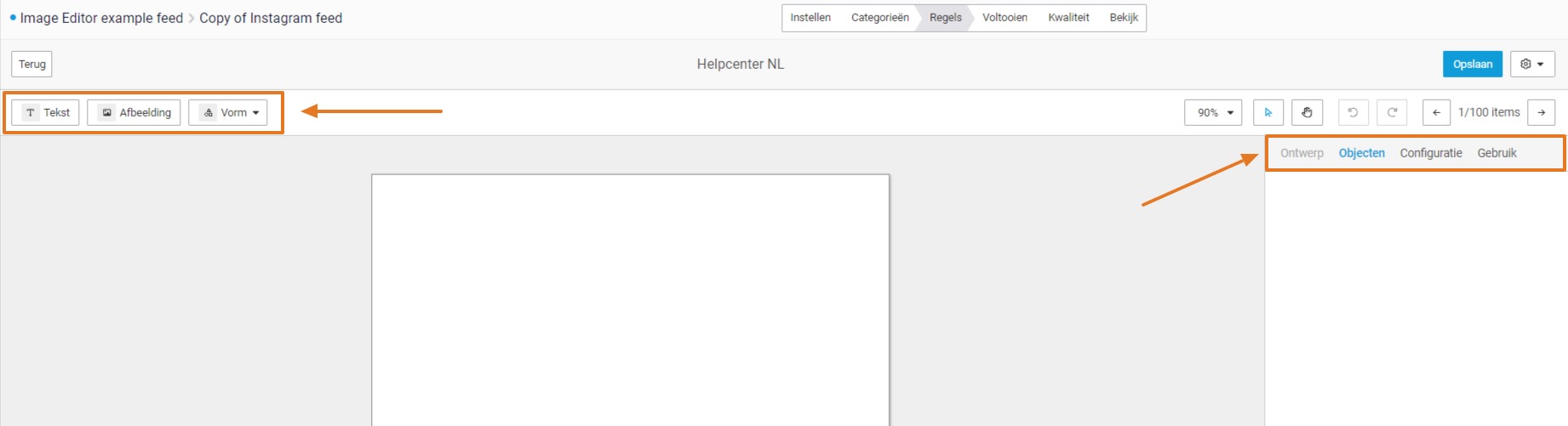Open the 90% zoom dropdown

pyautogui.click(x=1213, y=112)
